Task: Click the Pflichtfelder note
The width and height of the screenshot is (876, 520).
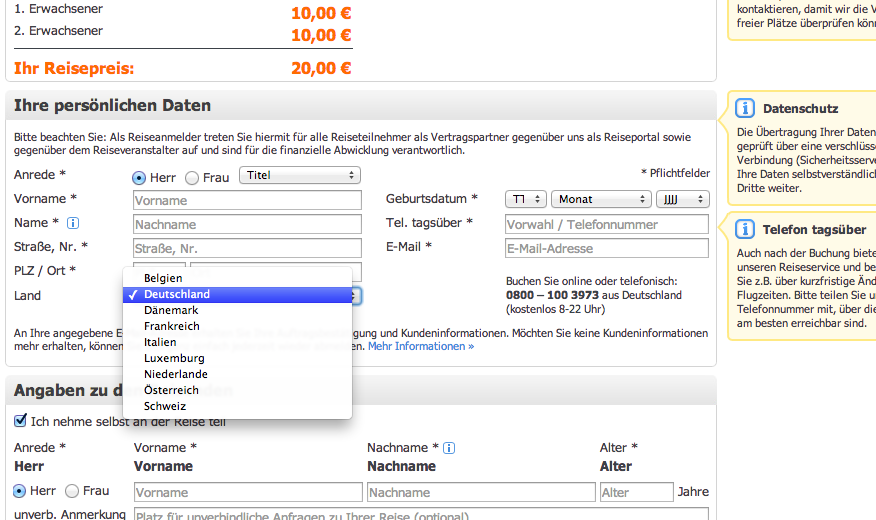Action: click(675, 173)
